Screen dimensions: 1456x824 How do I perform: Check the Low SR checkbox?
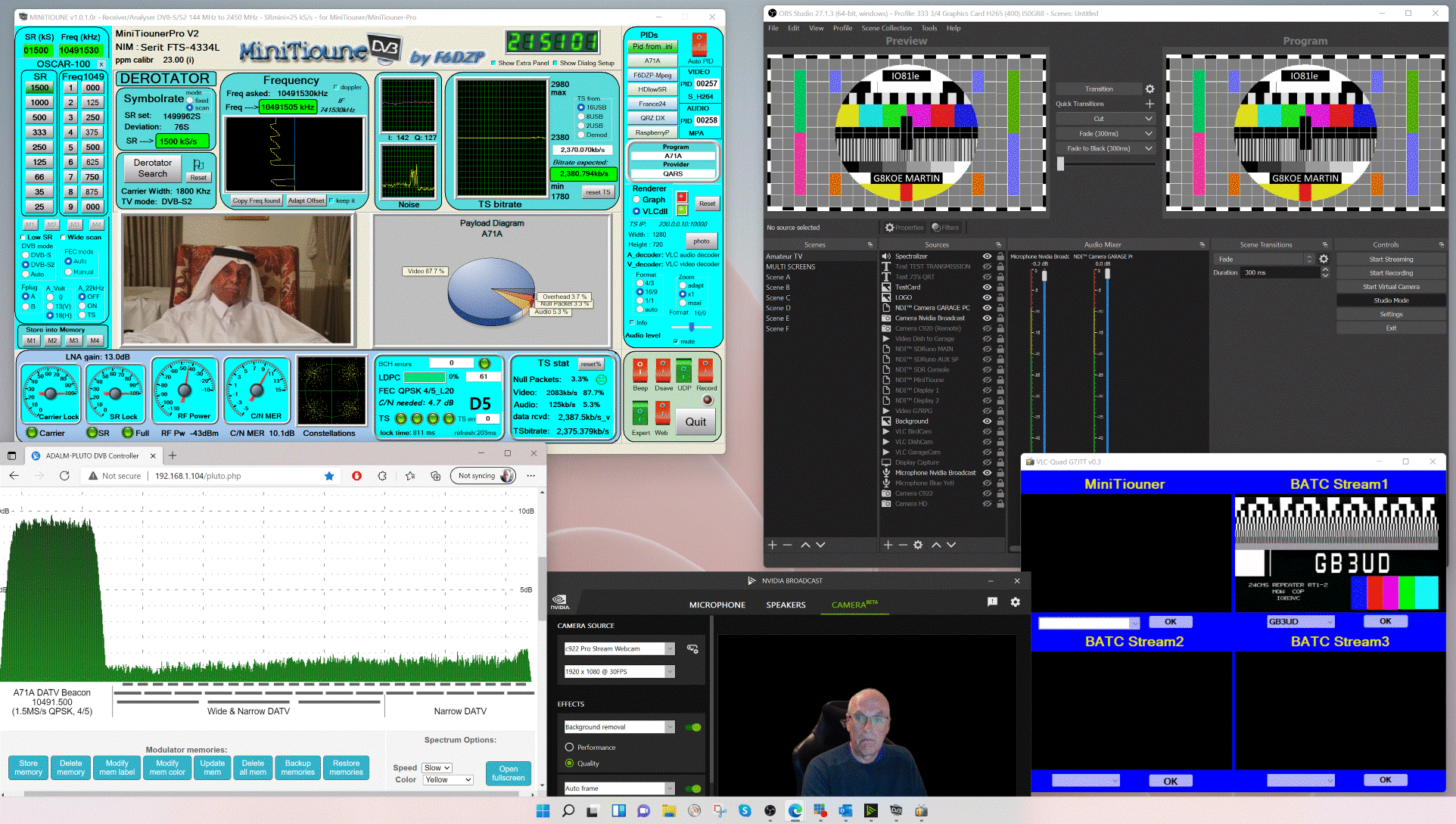click(23, 237)
